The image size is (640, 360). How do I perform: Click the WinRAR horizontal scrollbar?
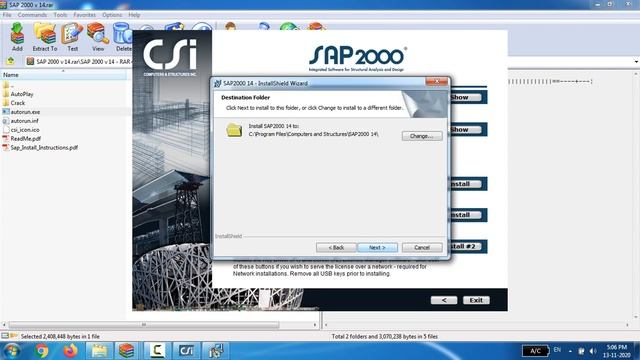click(x=144, y=325)
